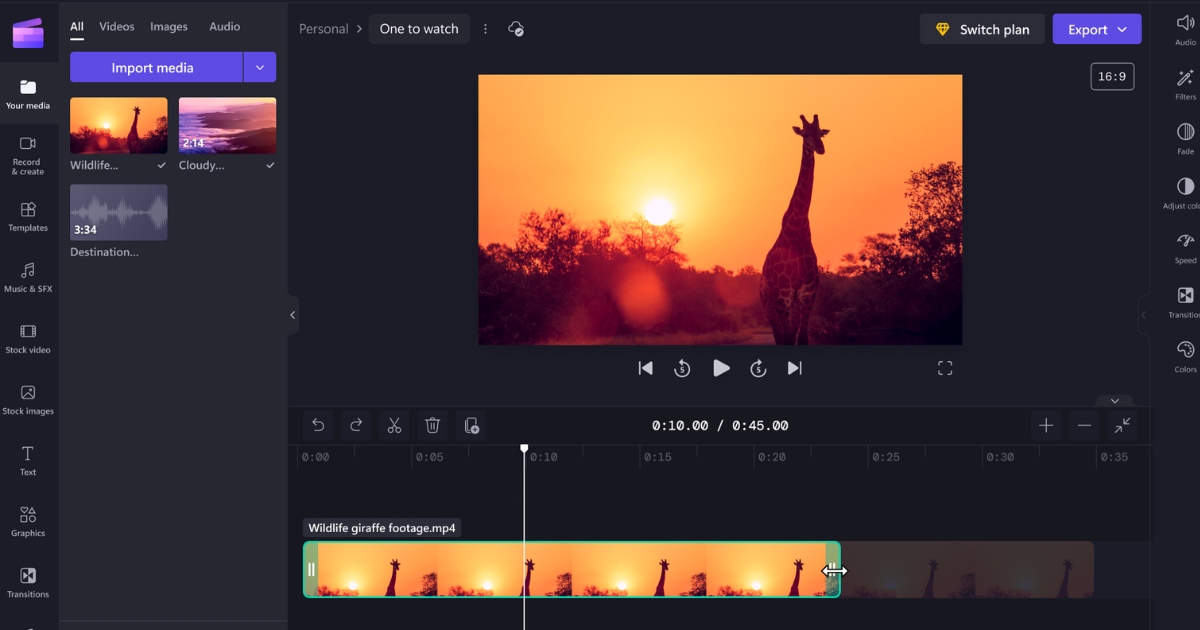The height and width of the screenshot is (630, 1200).
Task: Open the Filters panel
Action: (1185, 84)
